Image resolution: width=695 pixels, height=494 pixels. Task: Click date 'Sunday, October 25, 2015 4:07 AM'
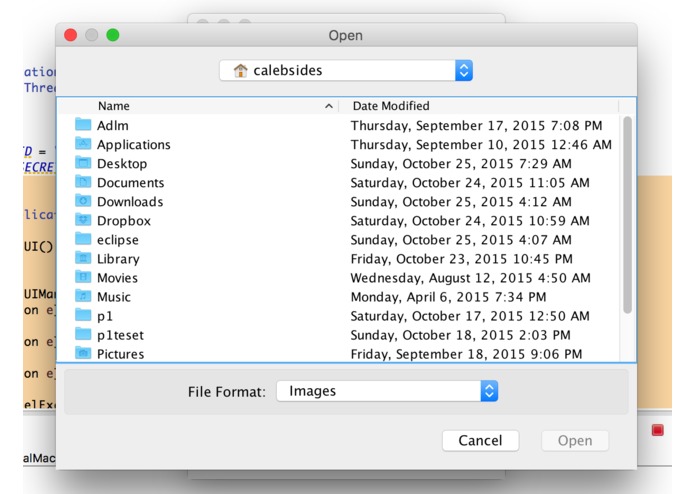(x=461, y=240)
